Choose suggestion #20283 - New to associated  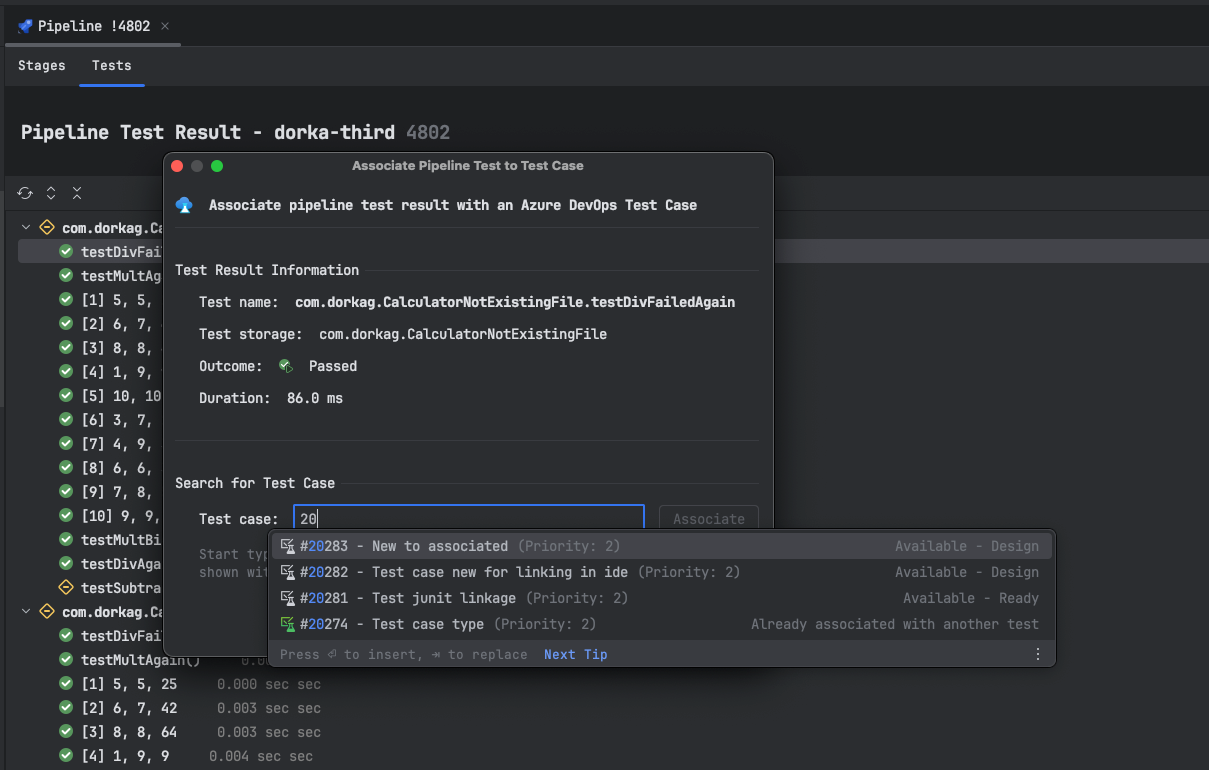(x=662, y=546)
